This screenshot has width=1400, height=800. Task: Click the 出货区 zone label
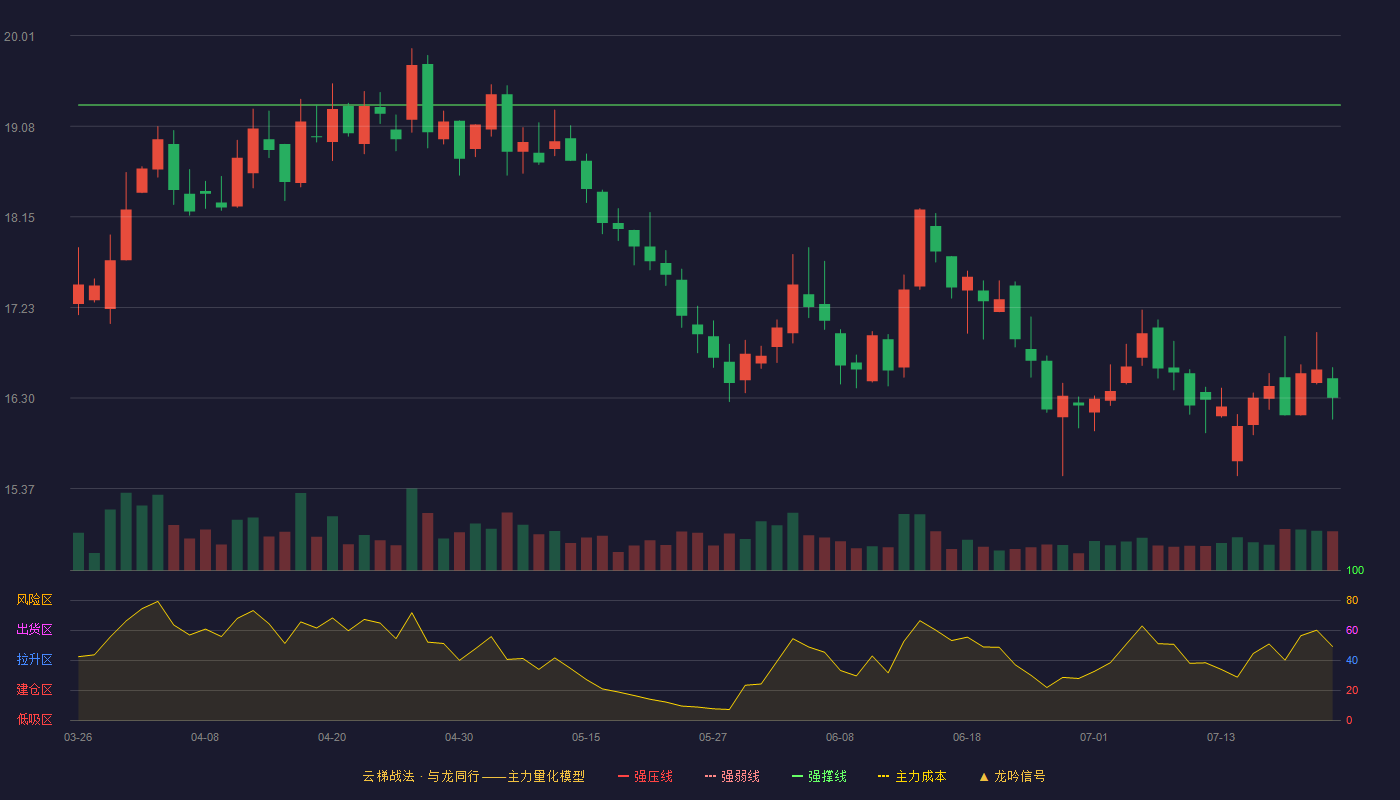pyautogui.click(x=34, y=630)
